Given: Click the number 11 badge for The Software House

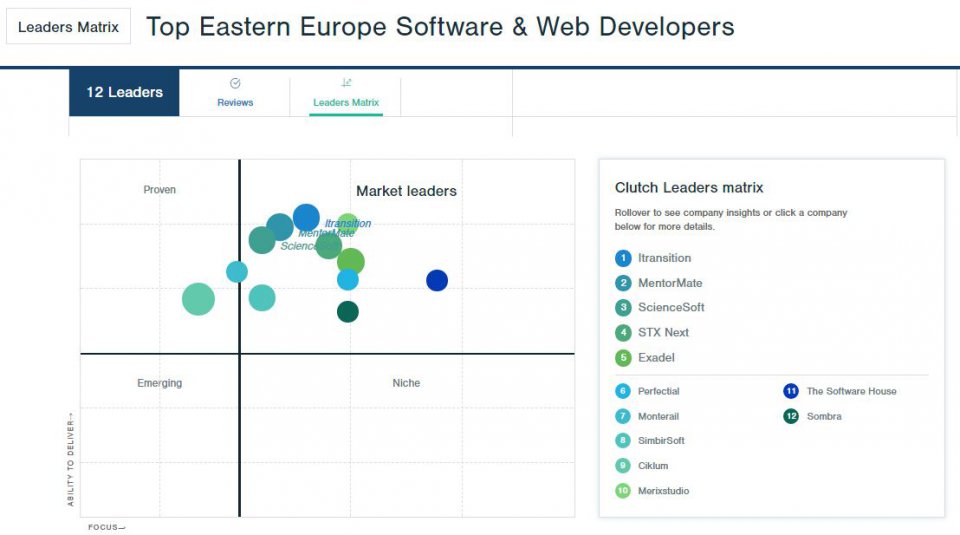Looking at the screenshot, I should tap(791, 391).
